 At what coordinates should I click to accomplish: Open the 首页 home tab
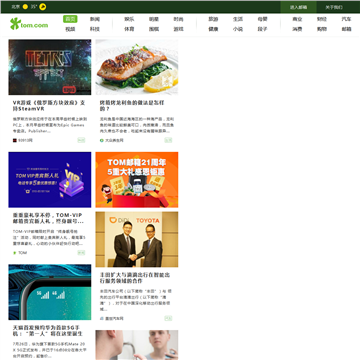(70, 19)
